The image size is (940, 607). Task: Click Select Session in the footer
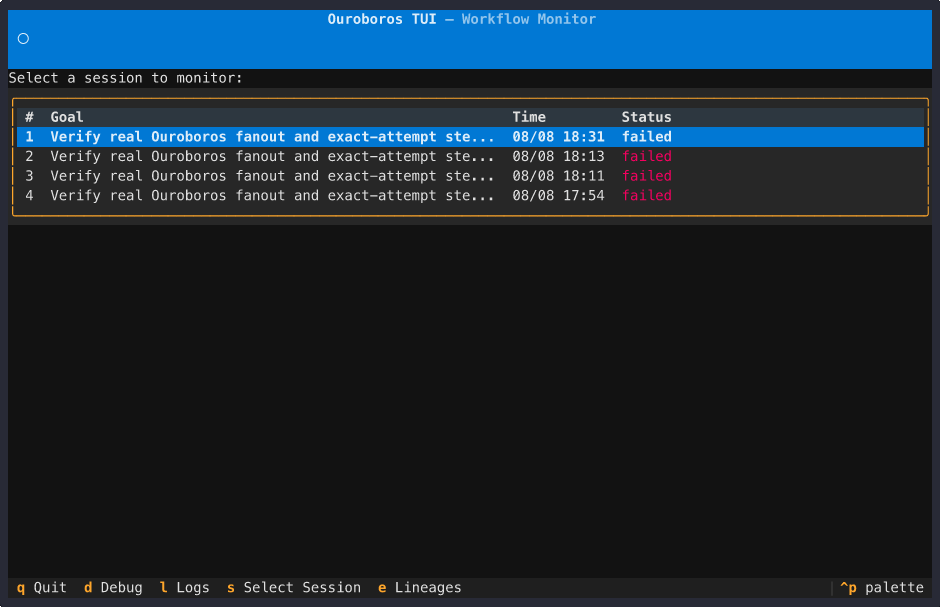click(294, 587)
